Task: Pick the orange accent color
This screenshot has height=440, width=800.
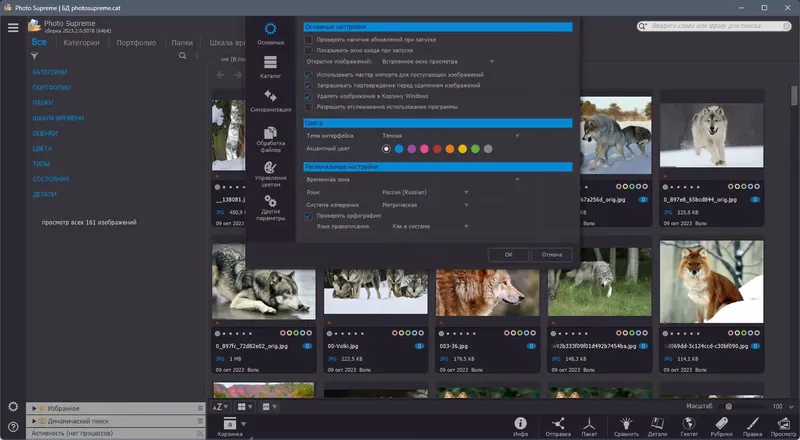Action: pos(449,149)
